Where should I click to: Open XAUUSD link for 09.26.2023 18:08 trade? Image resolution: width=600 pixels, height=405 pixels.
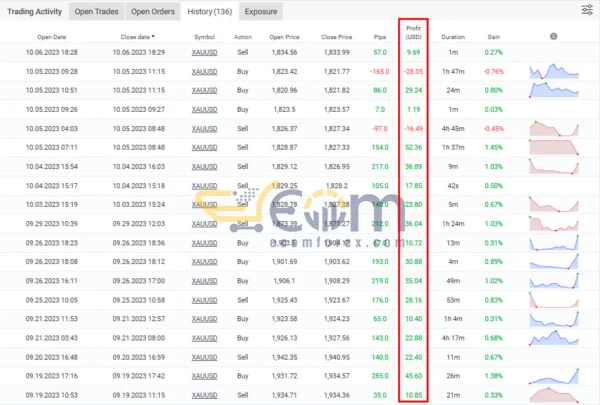[204, 262]
